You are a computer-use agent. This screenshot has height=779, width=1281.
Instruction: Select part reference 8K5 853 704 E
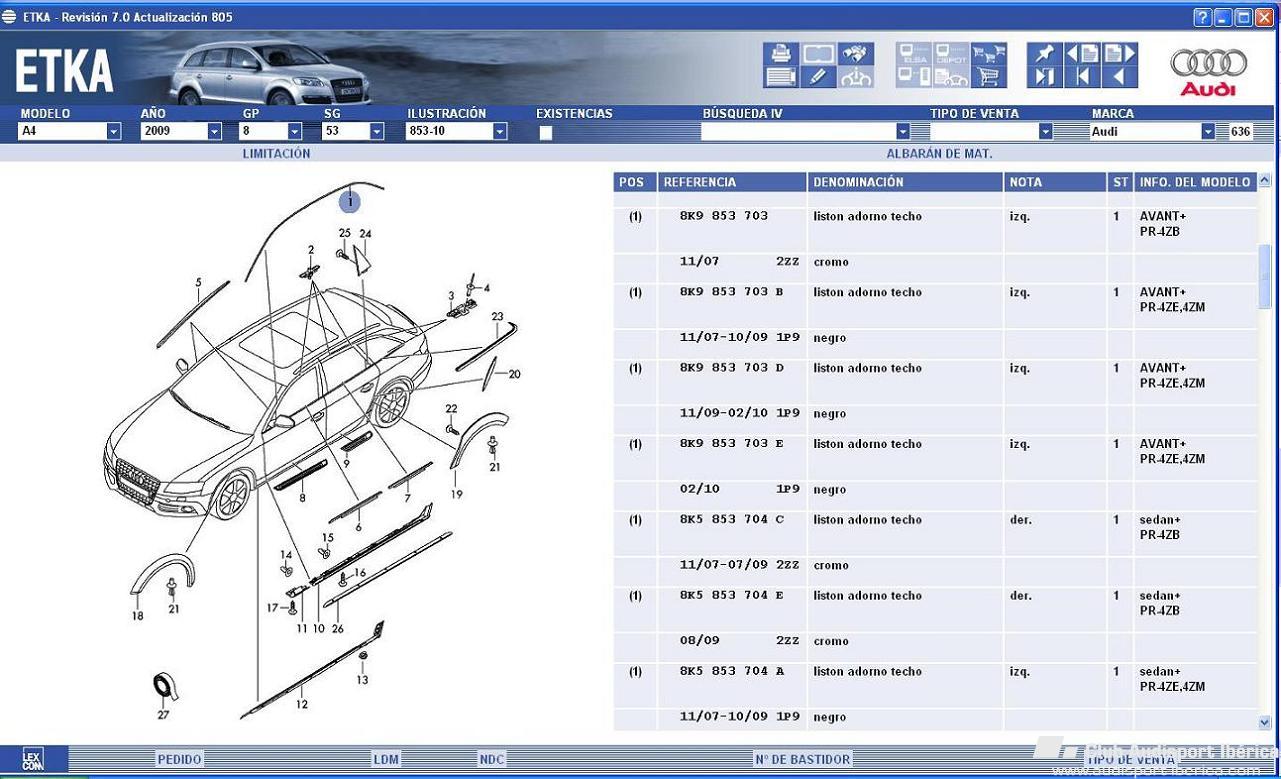(731, 596)
